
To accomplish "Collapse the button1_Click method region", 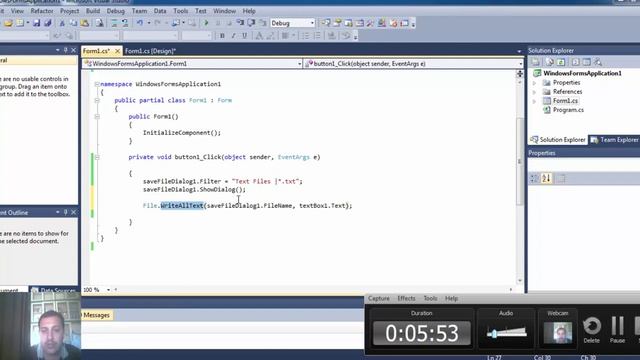I will tap(97, 157).
